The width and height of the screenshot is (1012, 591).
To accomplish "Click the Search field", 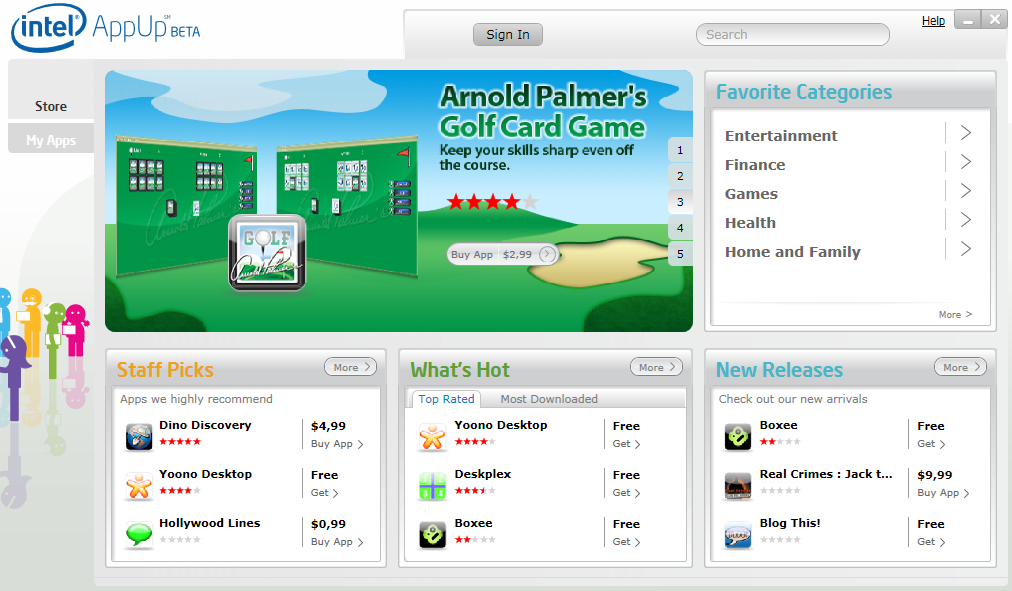I will coord(793,35).
